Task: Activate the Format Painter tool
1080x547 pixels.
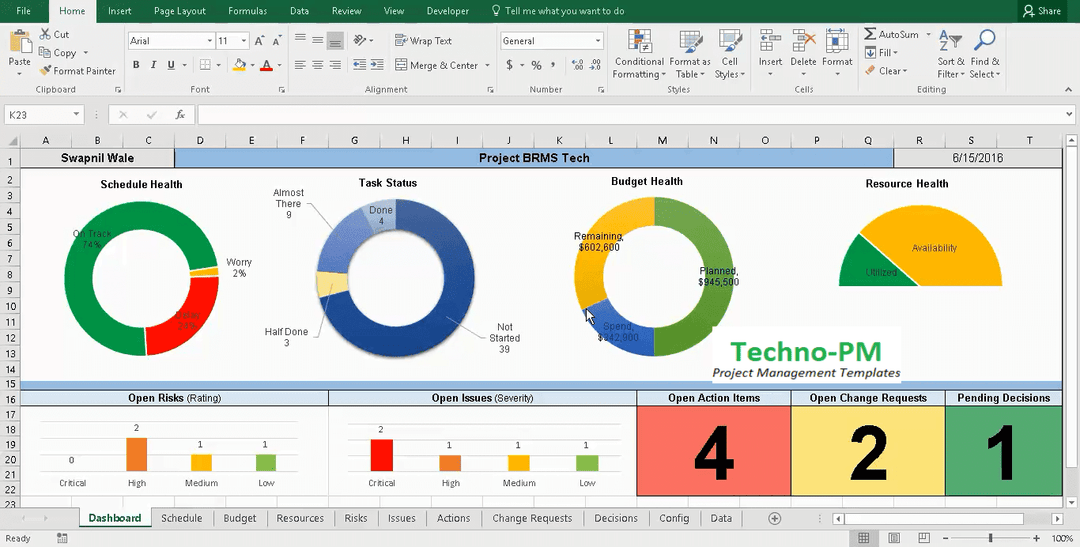Action: click(x=78, y=71)
